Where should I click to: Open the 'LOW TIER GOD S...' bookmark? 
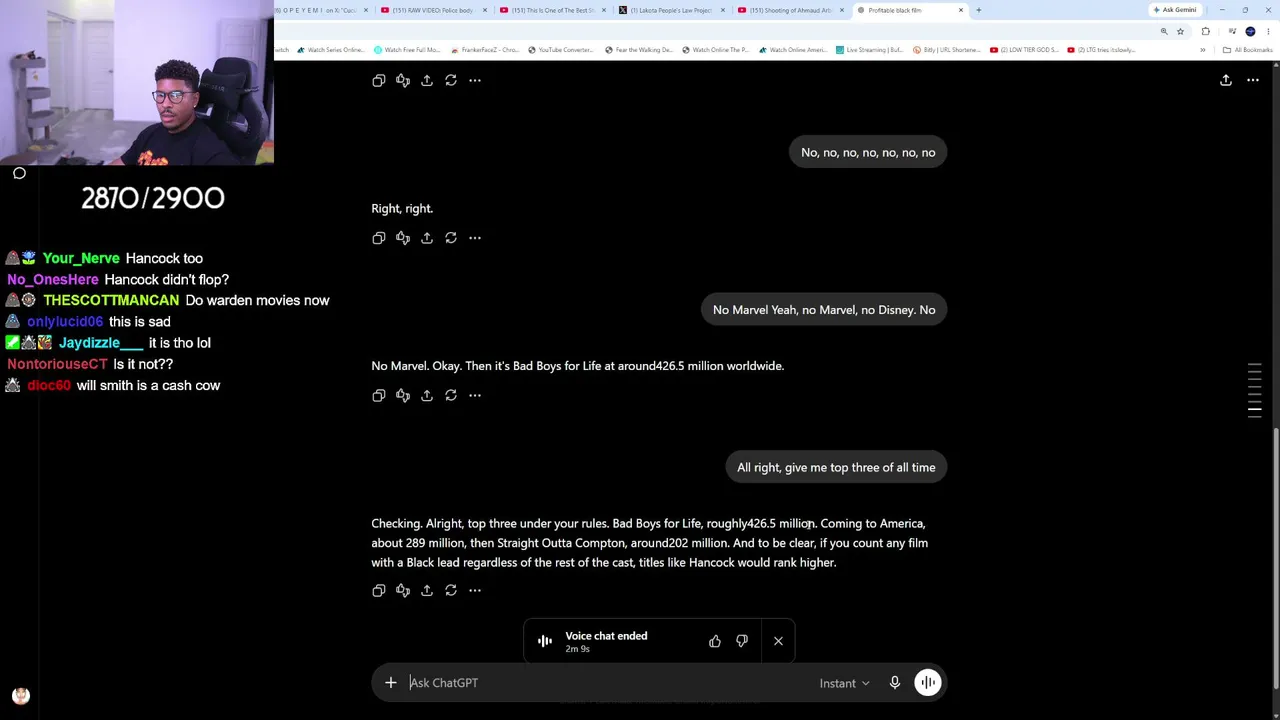pos(1024,50)
